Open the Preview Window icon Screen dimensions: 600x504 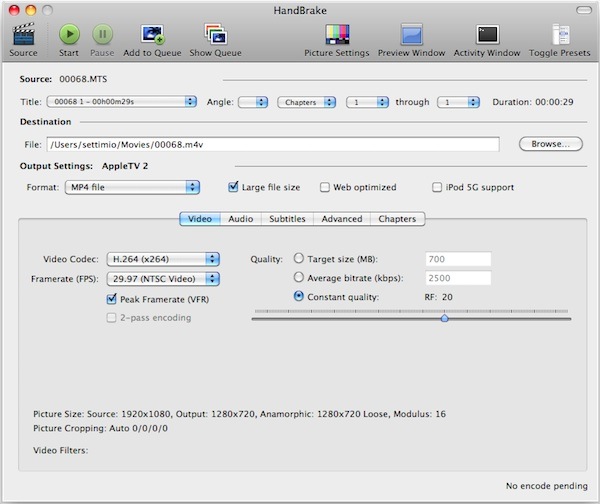(411, 34)
